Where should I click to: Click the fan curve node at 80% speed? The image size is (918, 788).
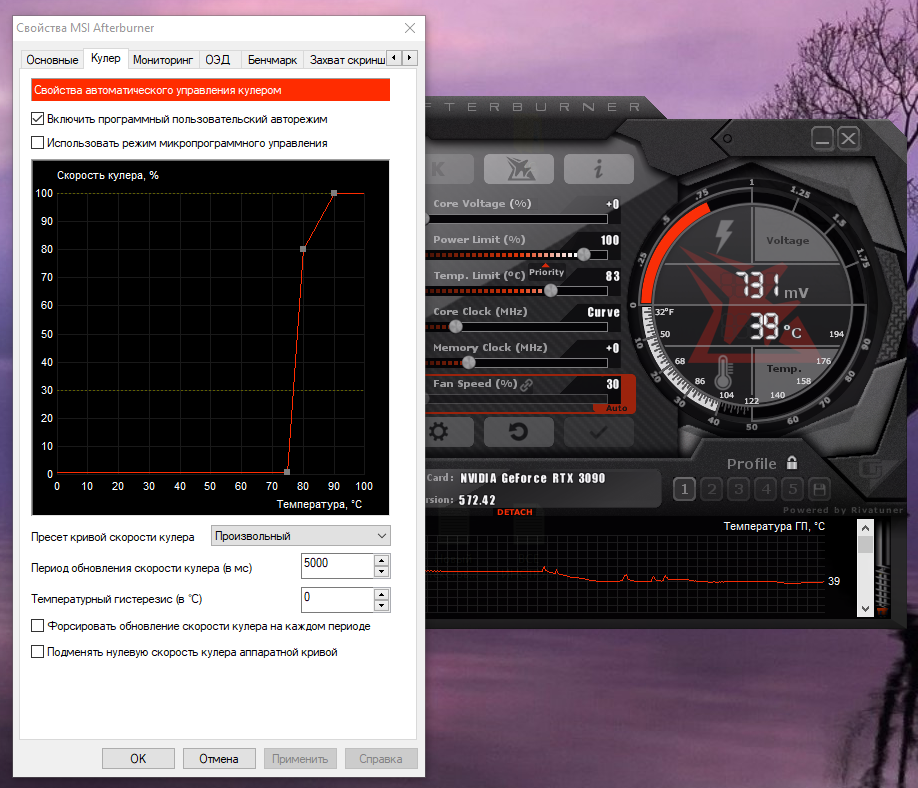(x=303, y=249)
